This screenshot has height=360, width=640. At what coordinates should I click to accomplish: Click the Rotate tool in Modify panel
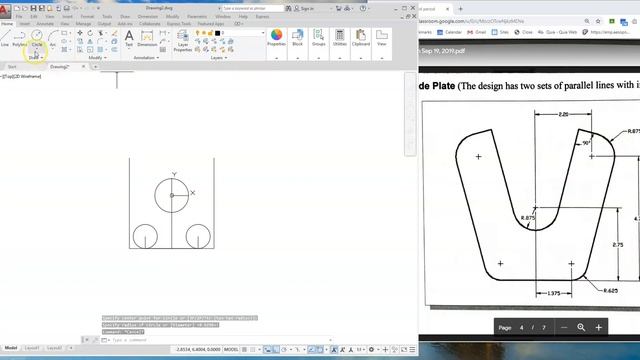(90, 33)
